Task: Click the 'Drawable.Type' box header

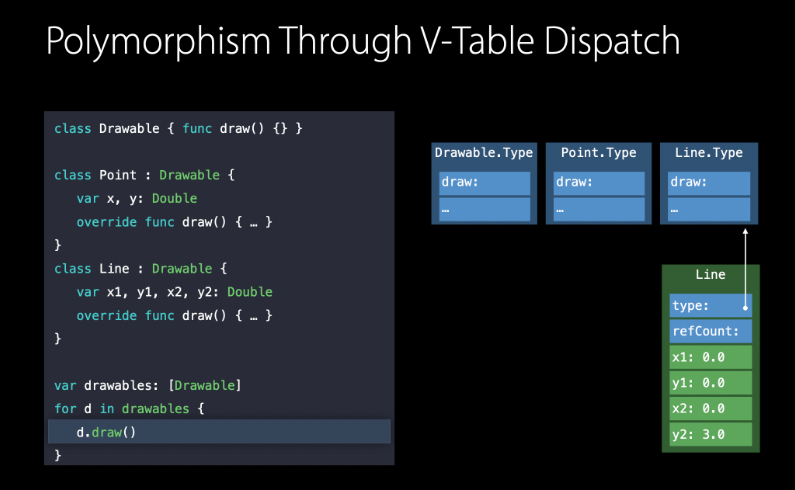Action: [484, 153]
